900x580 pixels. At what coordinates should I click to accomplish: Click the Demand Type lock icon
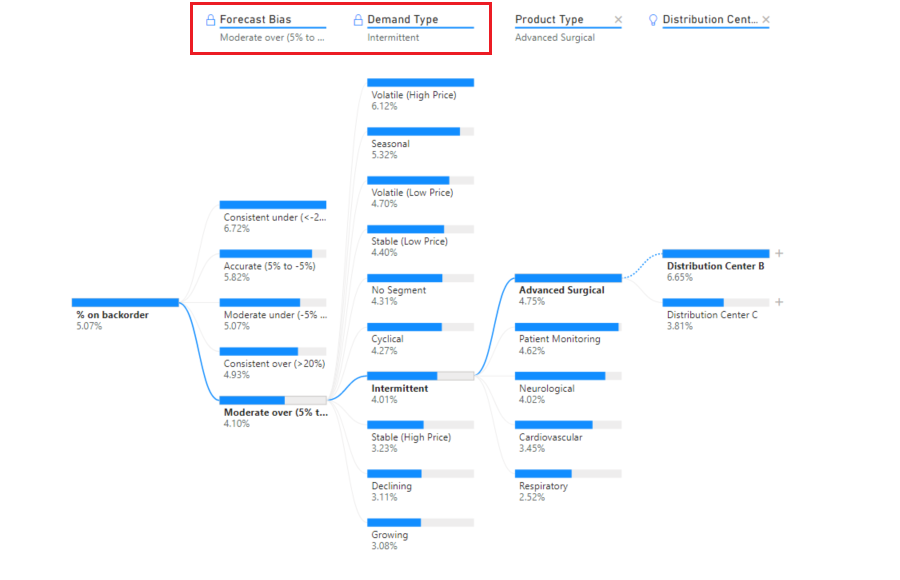[x=358, y=20]
